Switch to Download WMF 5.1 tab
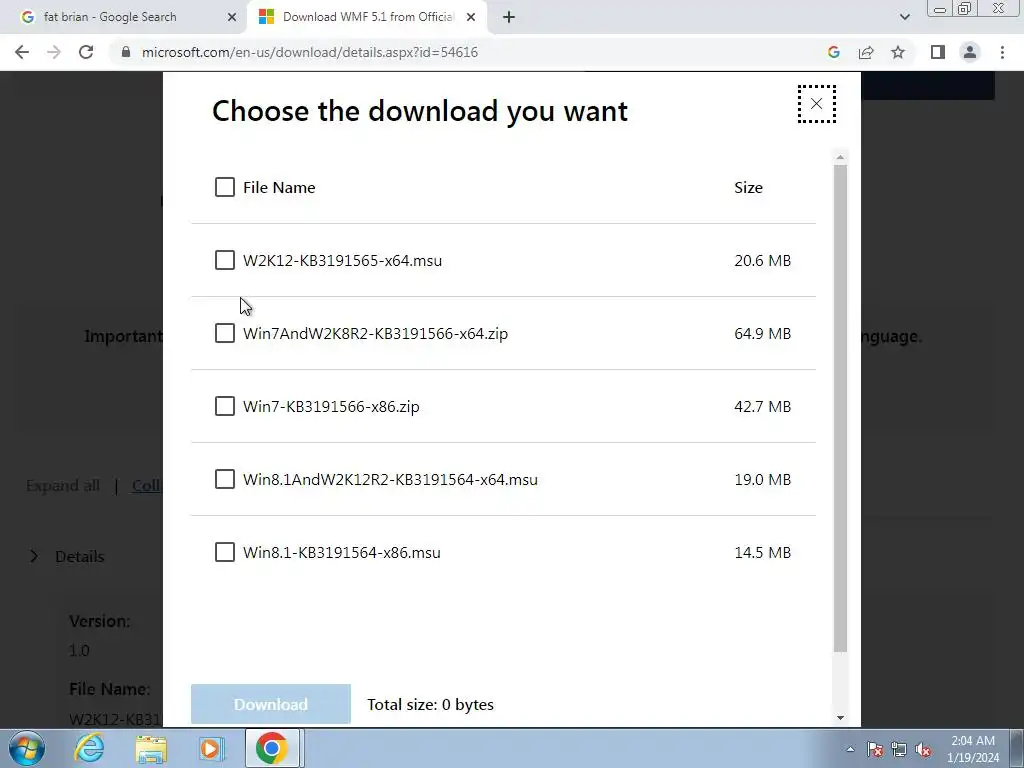Viewport: 1024px width, 768px height. (367, 17)
